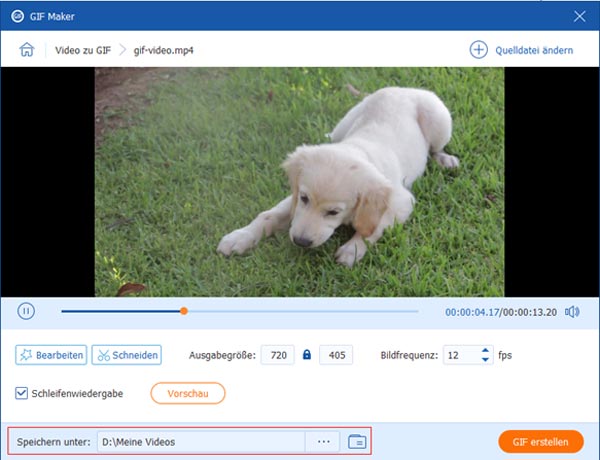The height and width of the screenshot is (460, 600).
Task: Click the timestamp 00:00:04.17/00:00:13.20
Action: [x=501, y=312]
